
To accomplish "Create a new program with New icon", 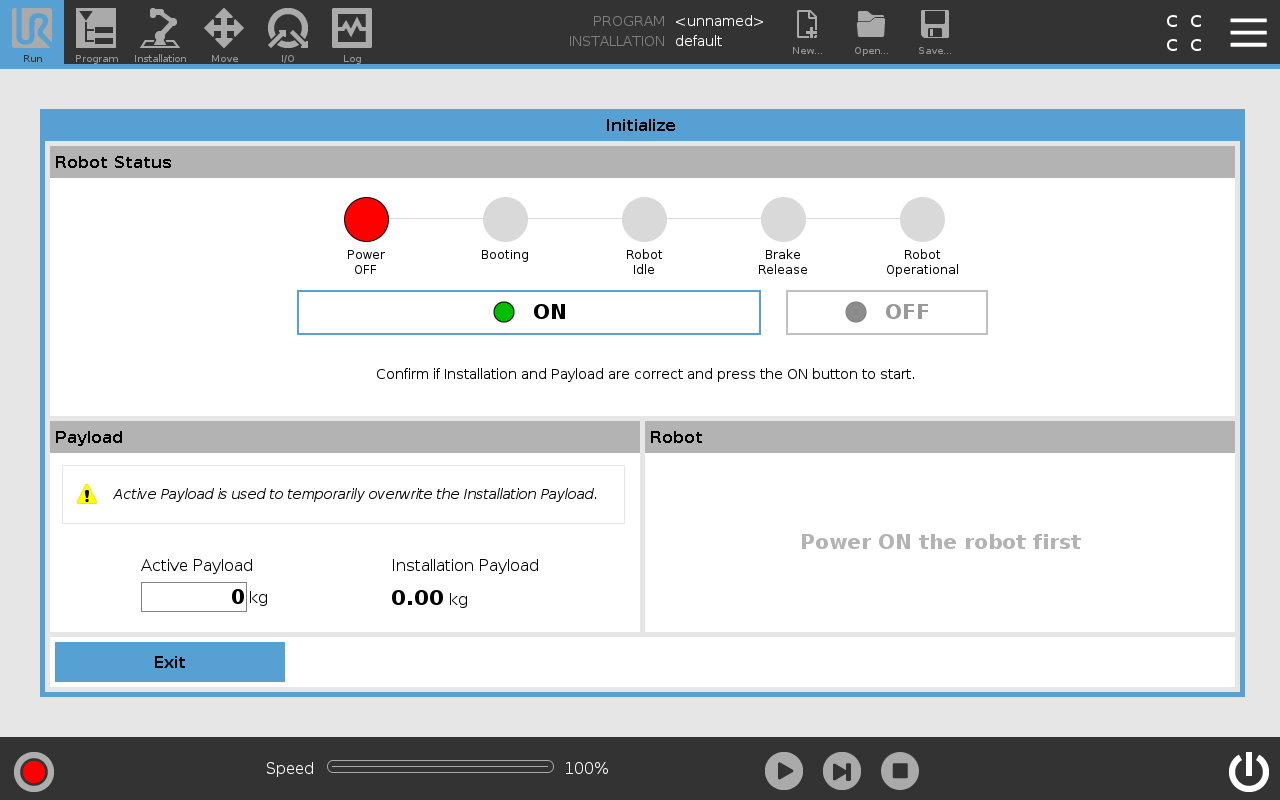I will pos(807,32).
